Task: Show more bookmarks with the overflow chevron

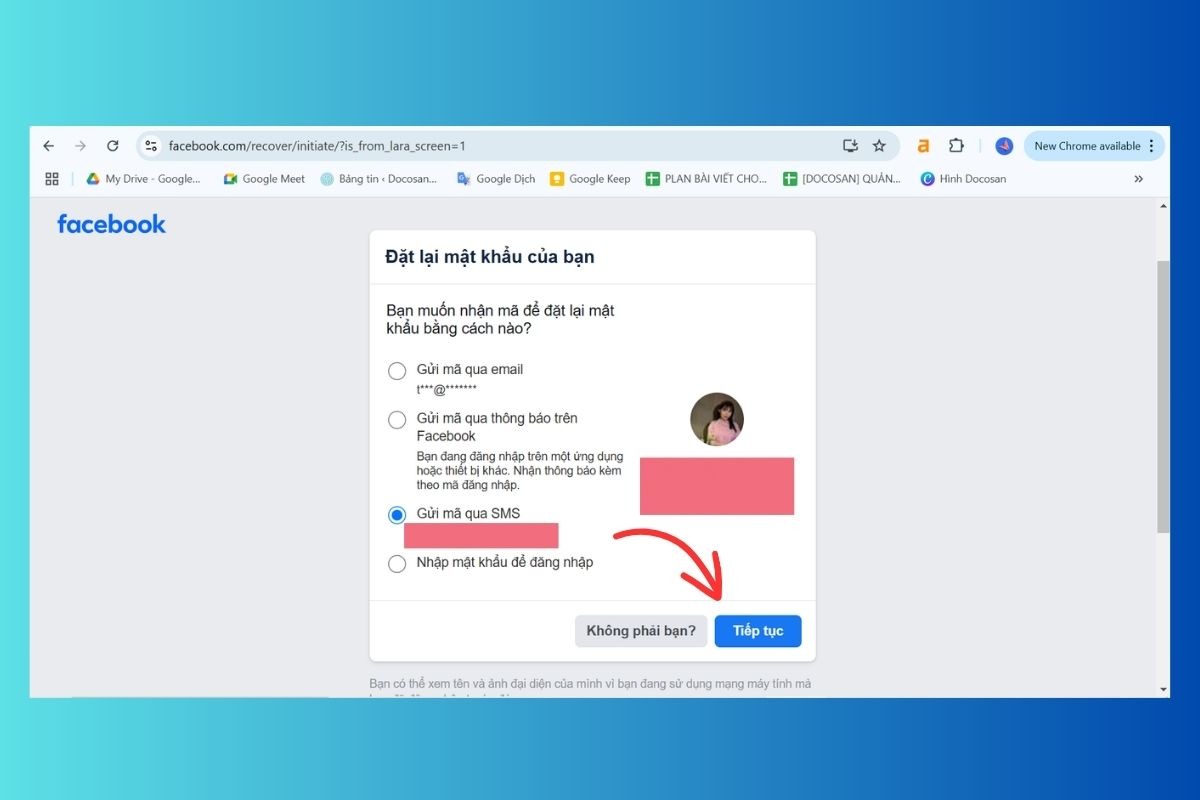Action: point(1138,179)
